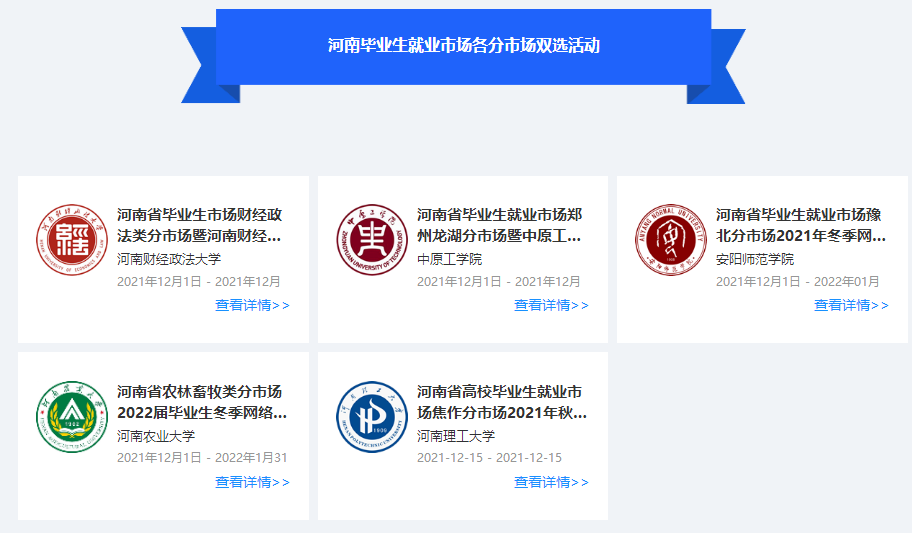
Task: Click title 河南省毕业生市场财经政法类分市场
Action: pyautogui.click(x=199, y=225)
